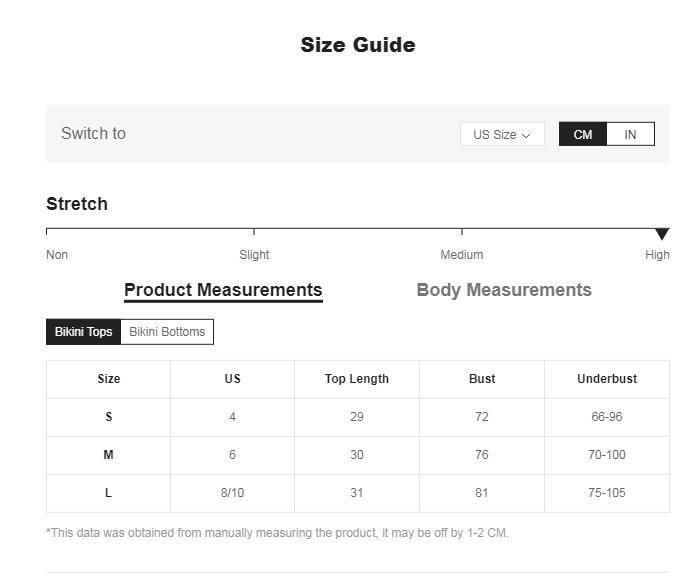693x585 pixels.
Task: Click the Underbust column header
Action: (607, 379)
